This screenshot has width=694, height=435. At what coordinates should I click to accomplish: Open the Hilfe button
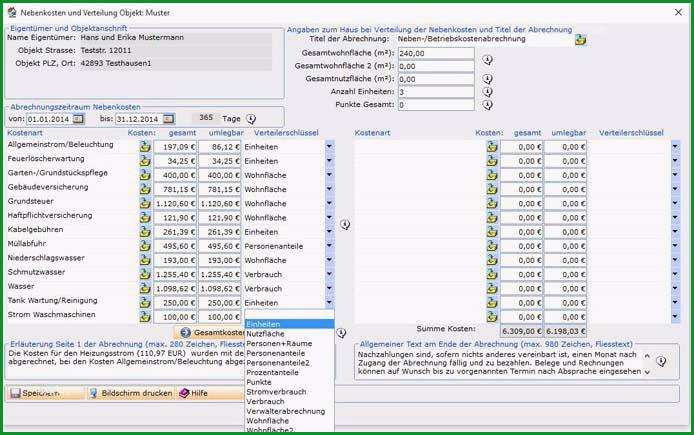[210, 393]
